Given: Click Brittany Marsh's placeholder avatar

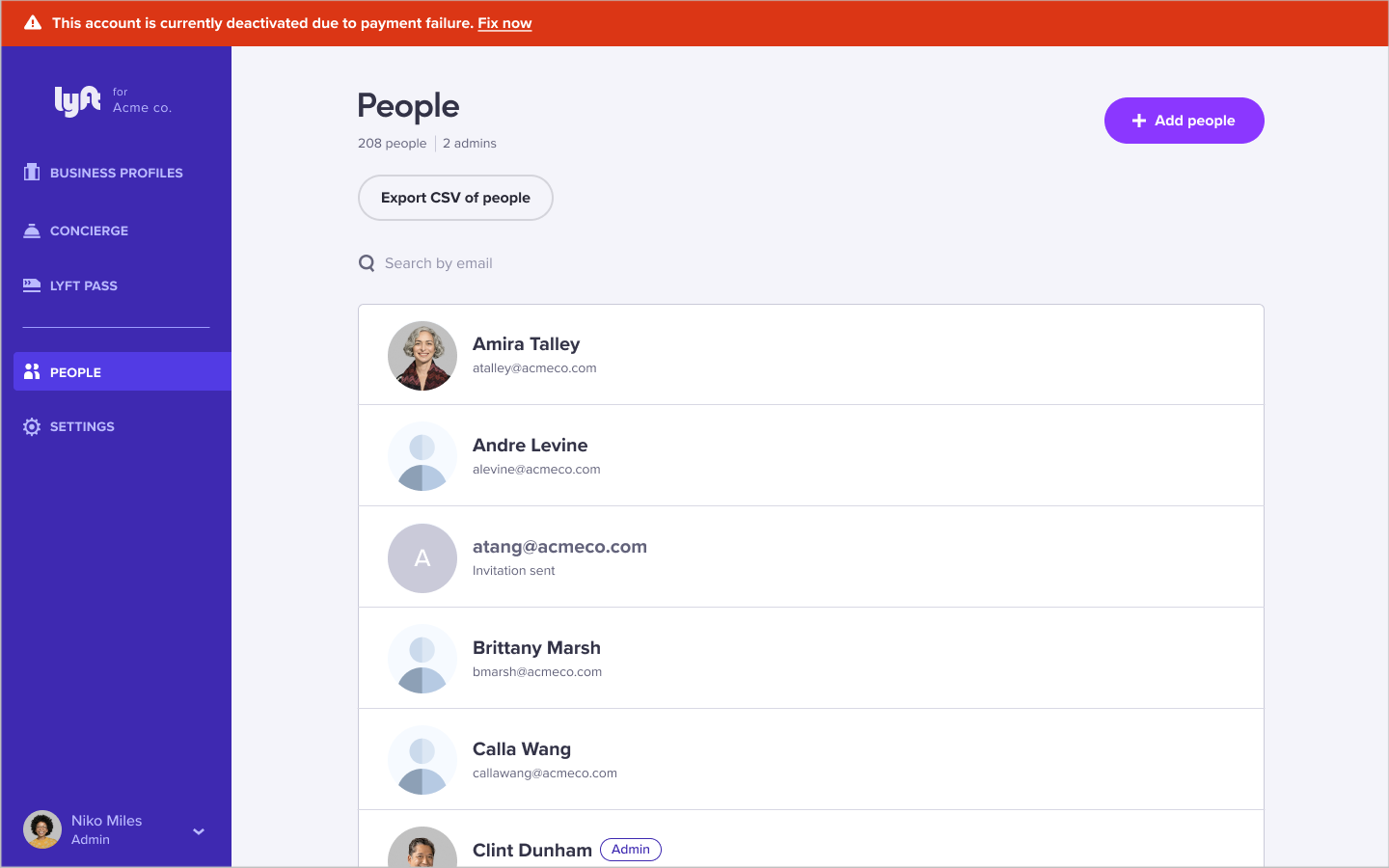Looking at the screenshot, I should 422,660.
